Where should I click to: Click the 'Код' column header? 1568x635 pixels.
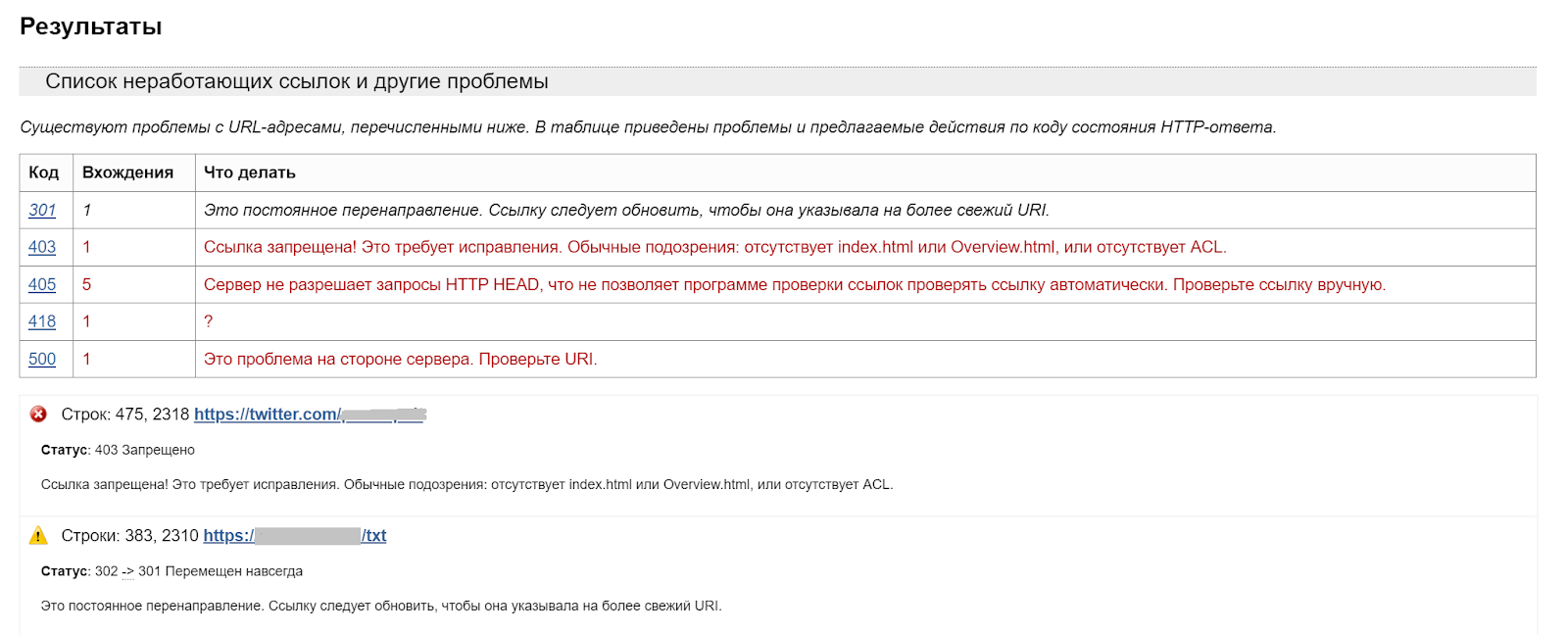44,172
